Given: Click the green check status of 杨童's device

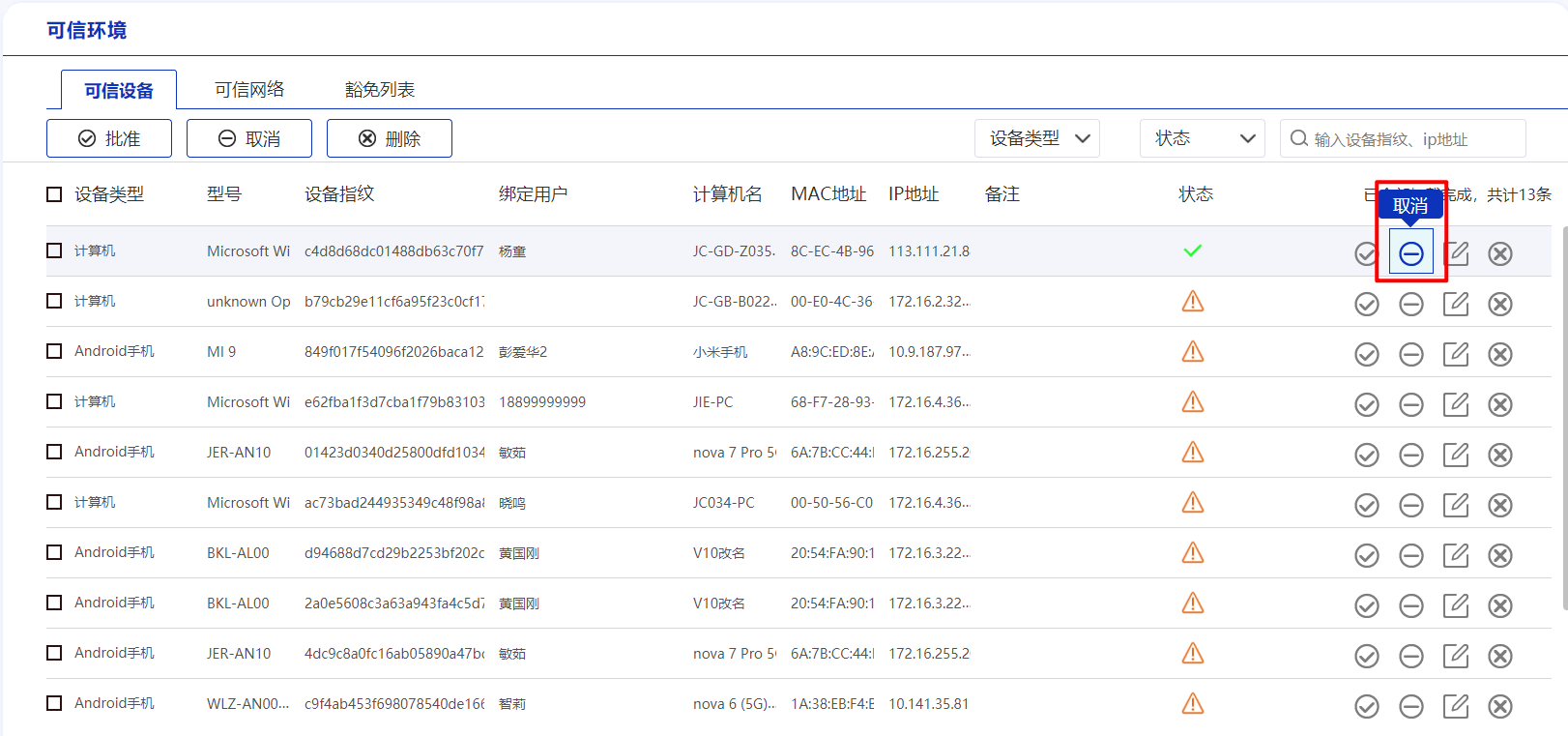Looking at the screenshot, I should (1193, 250).
